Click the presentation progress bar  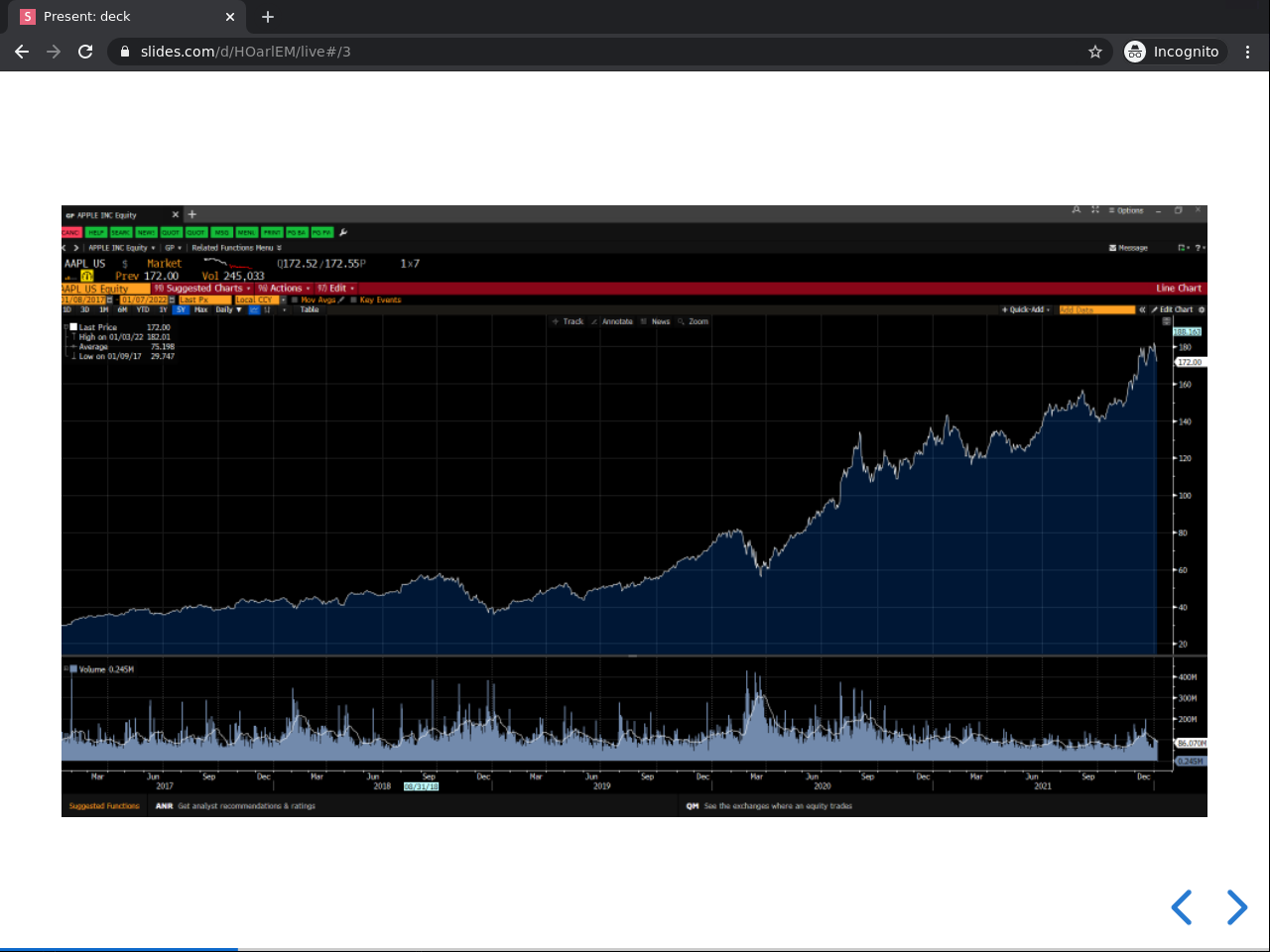click(635, 949)
